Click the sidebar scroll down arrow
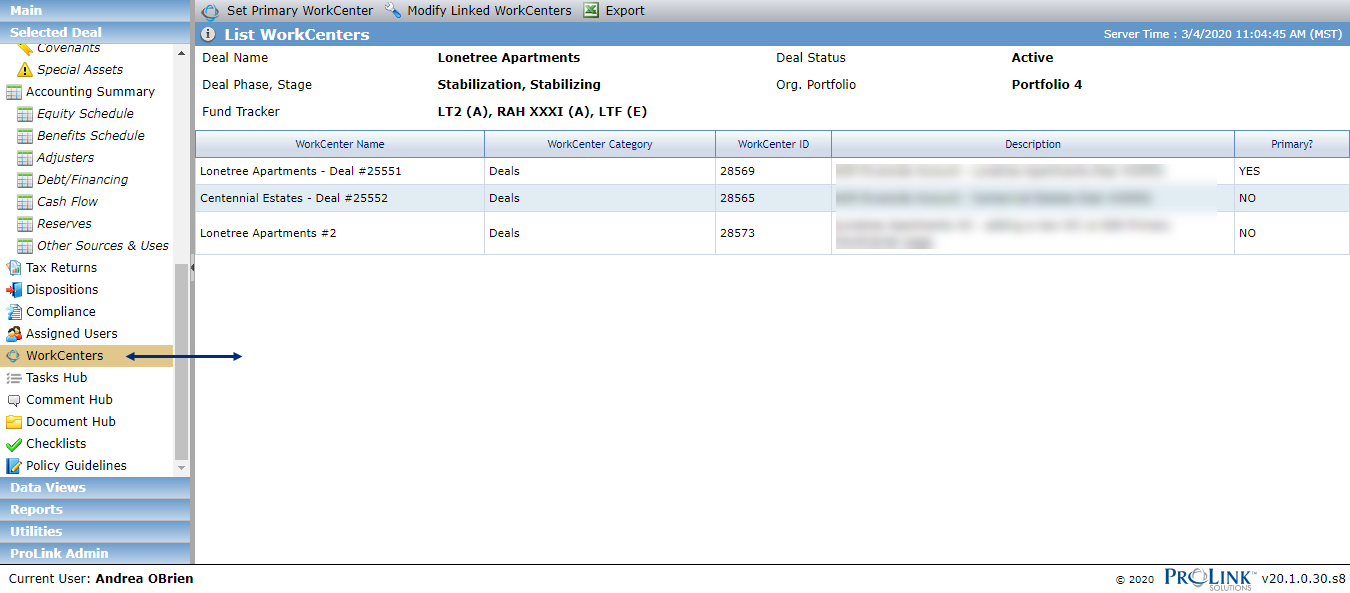The width and height of the screenshot is (1350, 593). [181, 467]
